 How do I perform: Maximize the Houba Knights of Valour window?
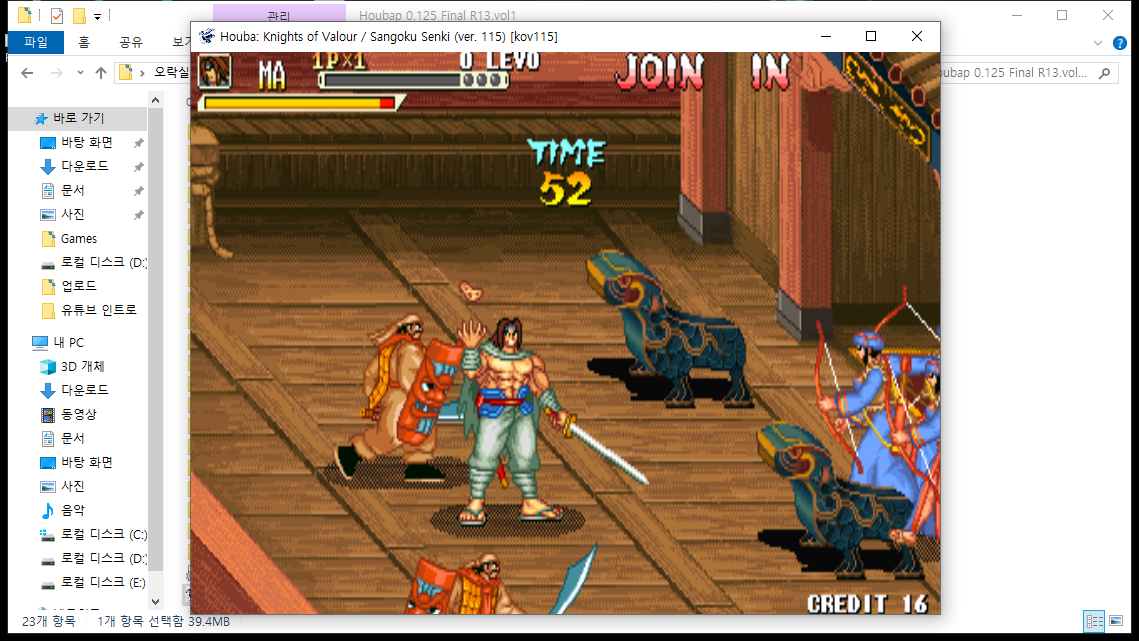click(871, 36)
